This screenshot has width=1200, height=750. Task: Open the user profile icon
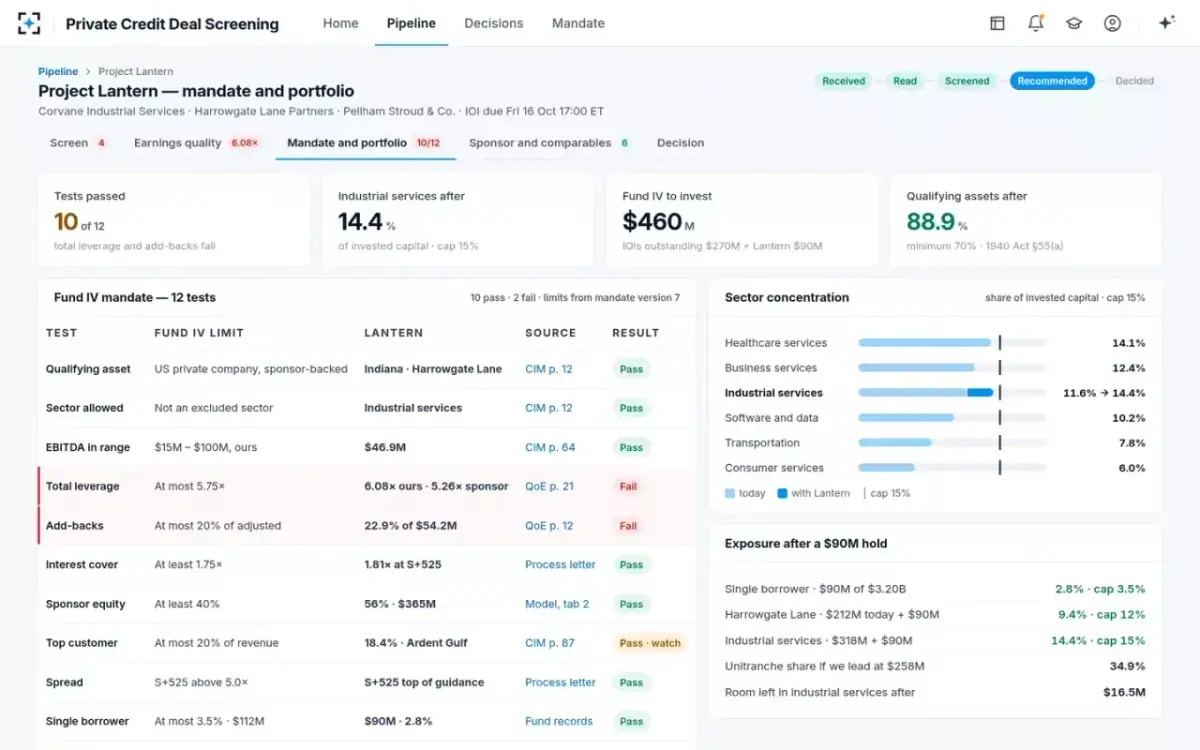(x=1112, y=23)
